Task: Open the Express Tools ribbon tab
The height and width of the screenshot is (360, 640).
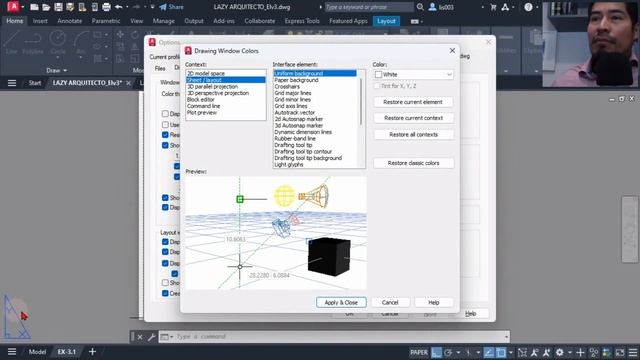Action: (302, 21)
